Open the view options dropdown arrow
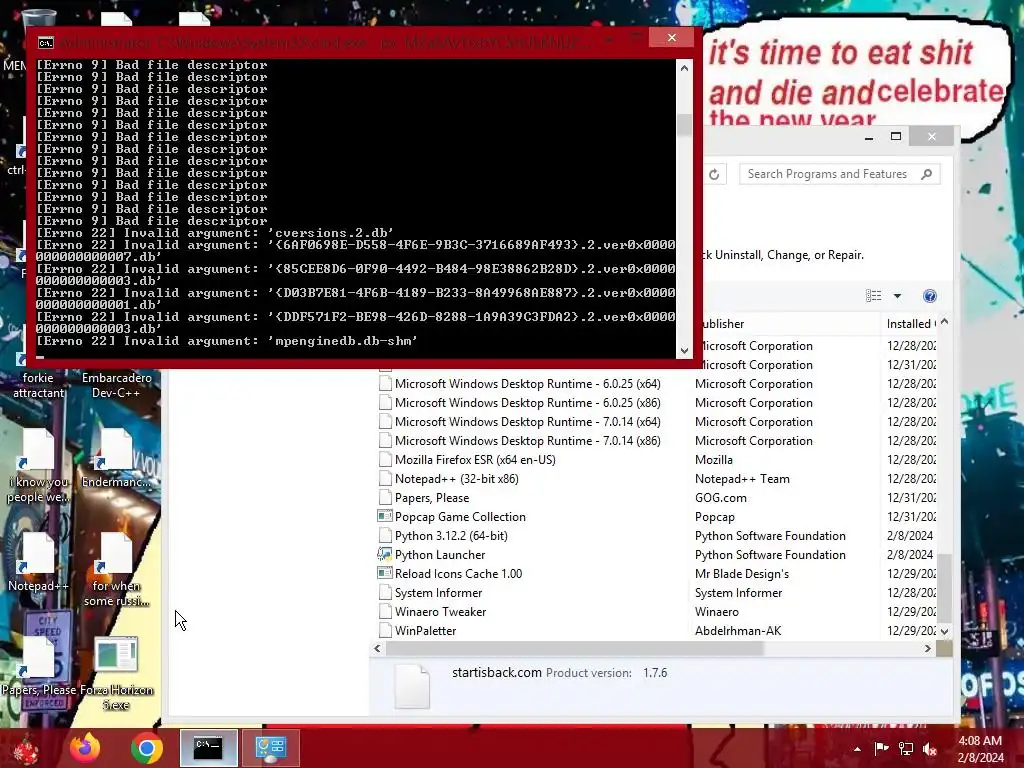This screenshot has height=768, width=1024. coord(897,296)
